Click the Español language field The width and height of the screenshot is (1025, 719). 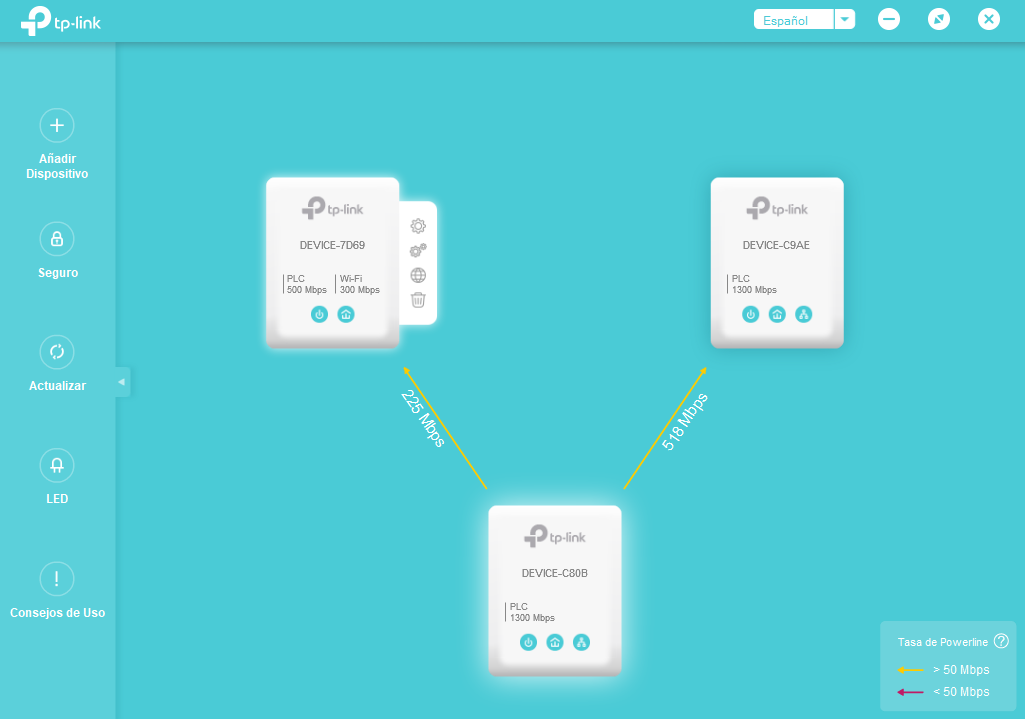tap(794, 20)
